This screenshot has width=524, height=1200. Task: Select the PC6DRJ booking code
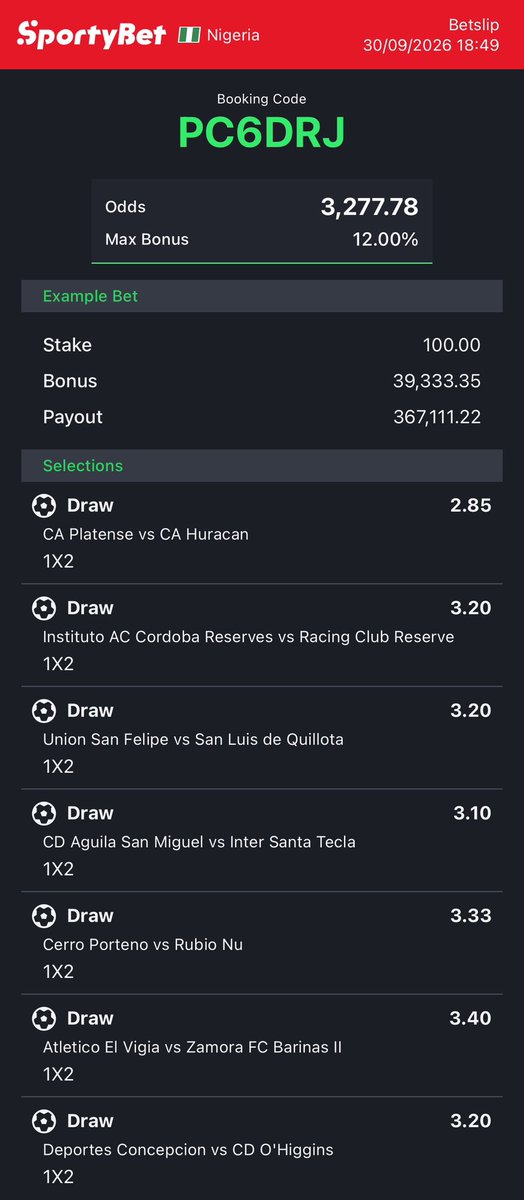coord(262,133)
